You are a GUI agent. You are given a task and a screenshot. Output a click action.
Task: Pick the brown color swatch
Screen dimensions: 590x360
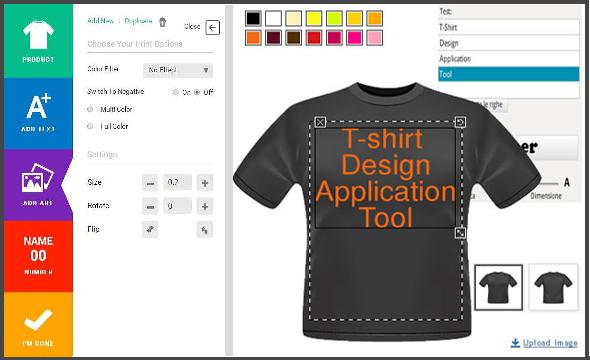[293, 38]
